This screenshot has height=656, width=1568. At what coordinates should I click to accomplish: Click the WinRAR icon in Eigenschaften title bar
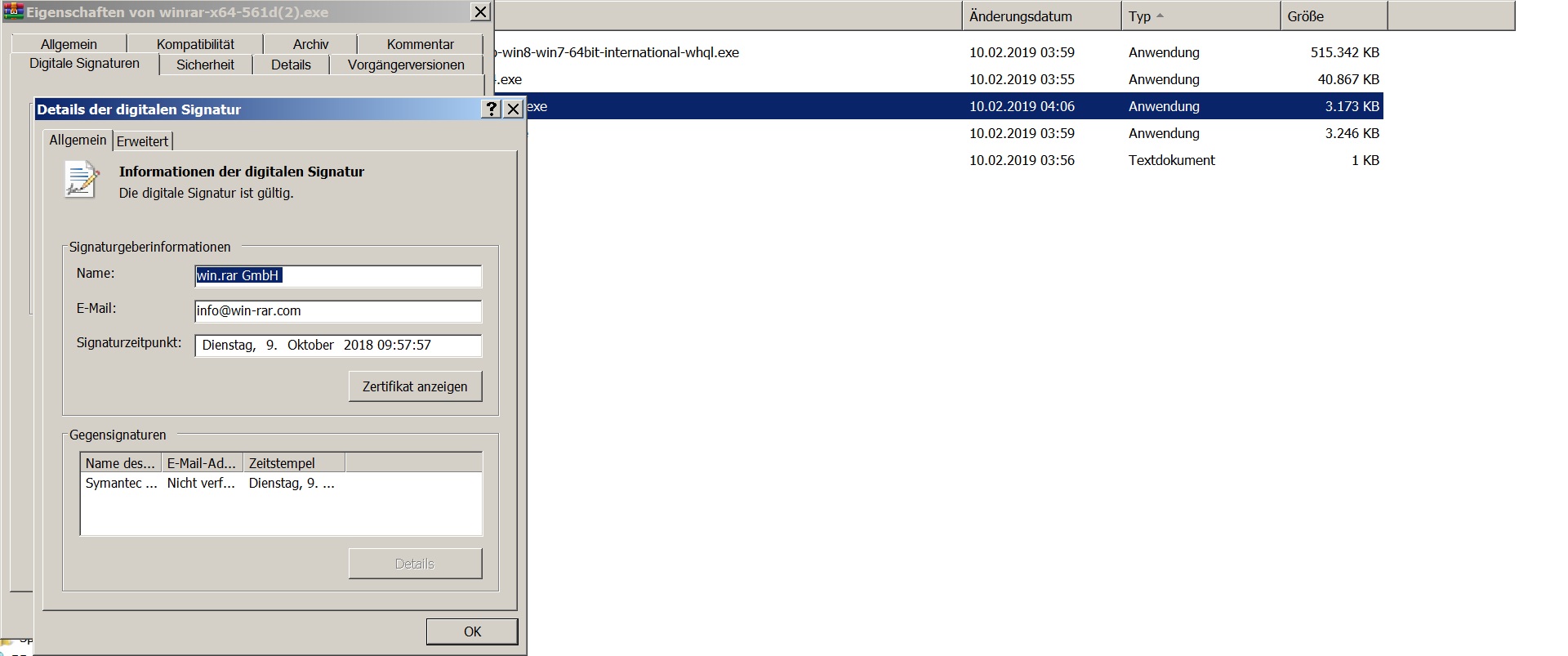[x=13, y=11]
